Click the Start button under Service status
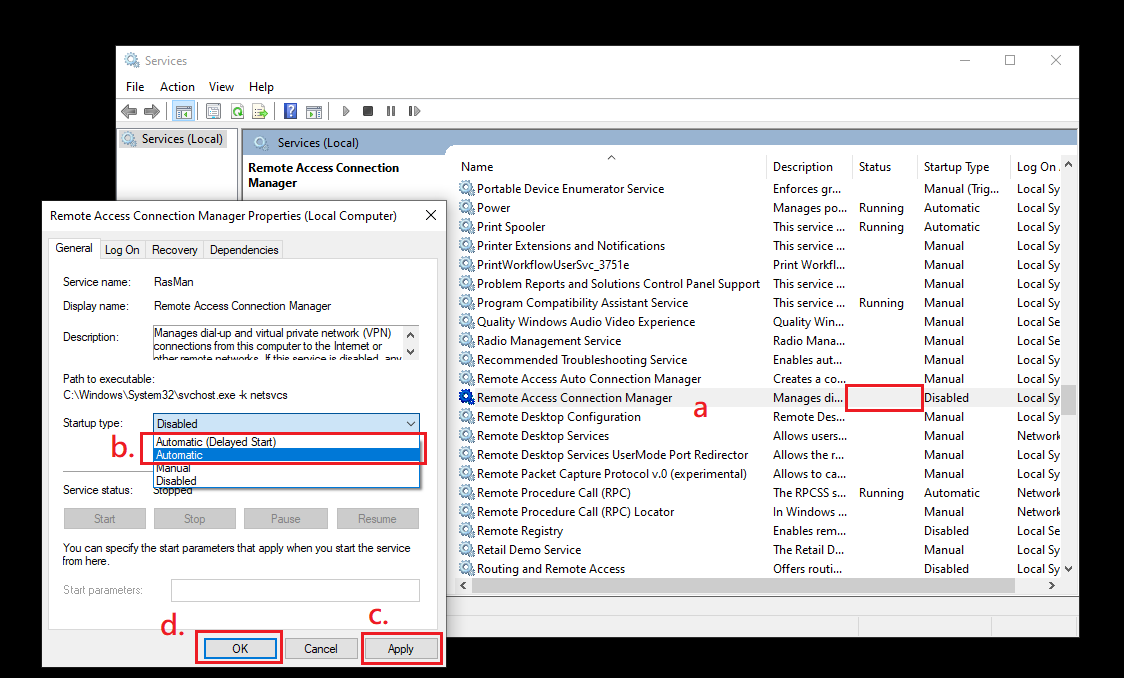The image size is (1124, 678). tap(105, 519)
